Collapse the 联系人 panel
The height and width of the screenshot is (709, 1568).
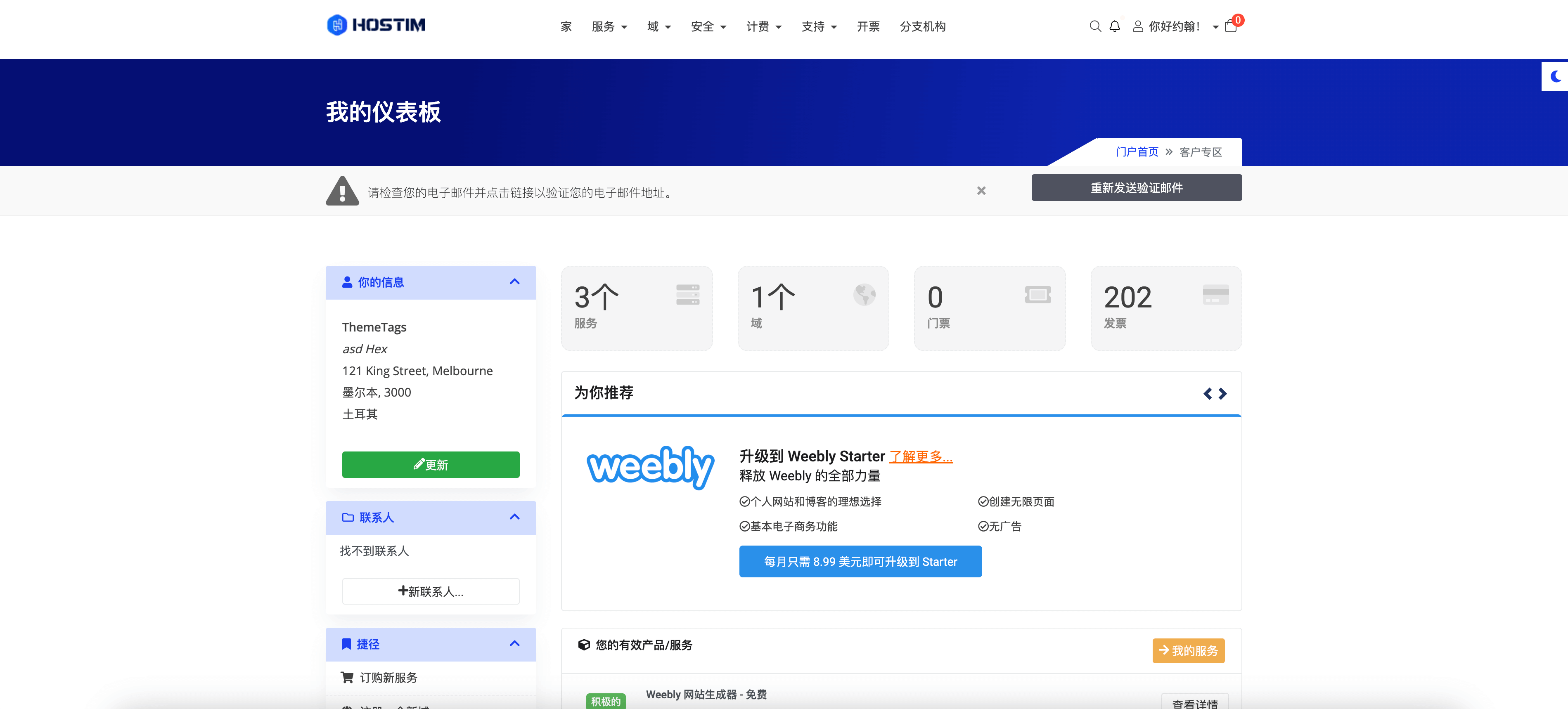click(x=514, y=517)
